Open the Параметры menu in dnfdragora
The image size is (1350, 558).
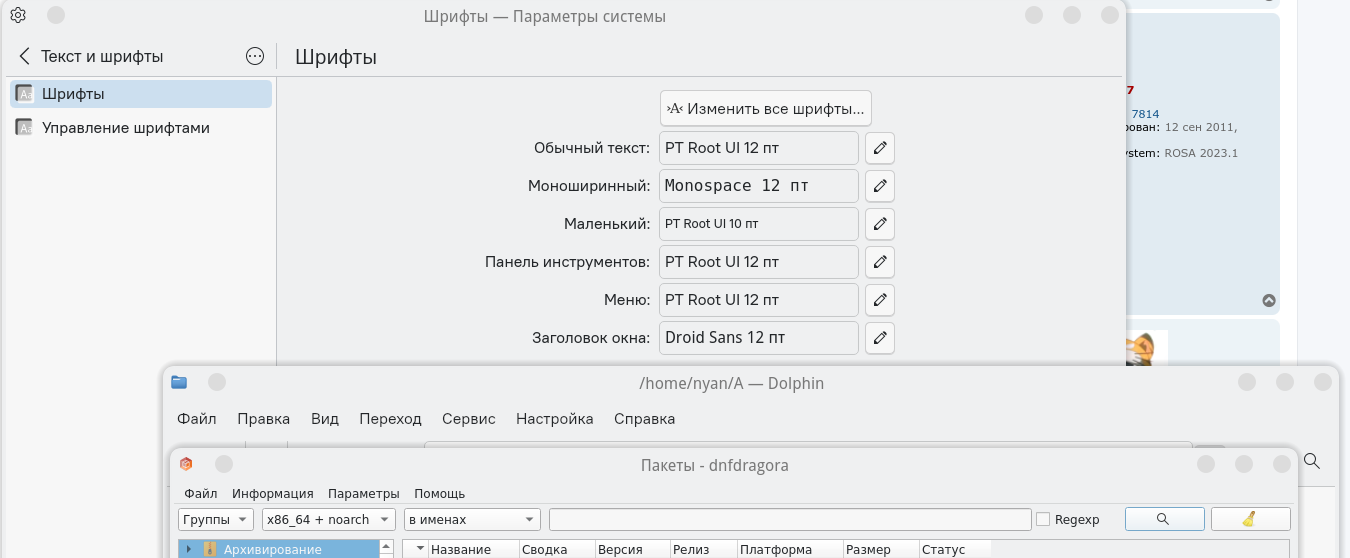(363, 493)
